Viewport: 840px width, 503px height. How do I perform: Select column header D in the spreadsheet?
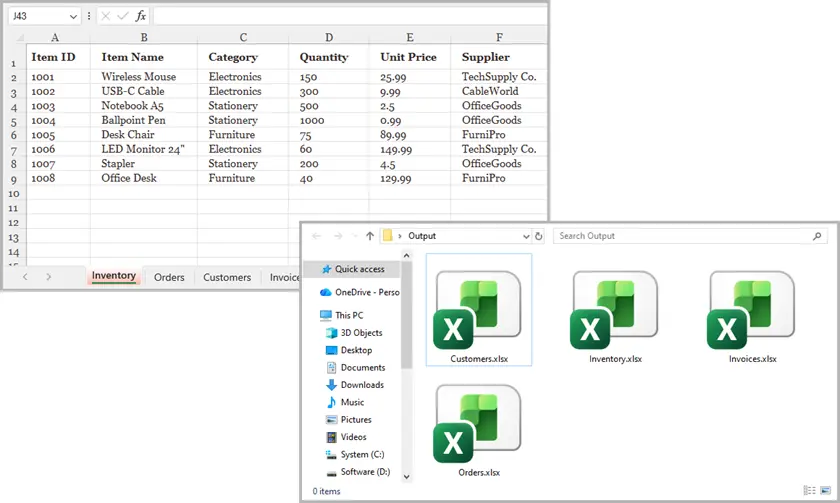[329, 38]
